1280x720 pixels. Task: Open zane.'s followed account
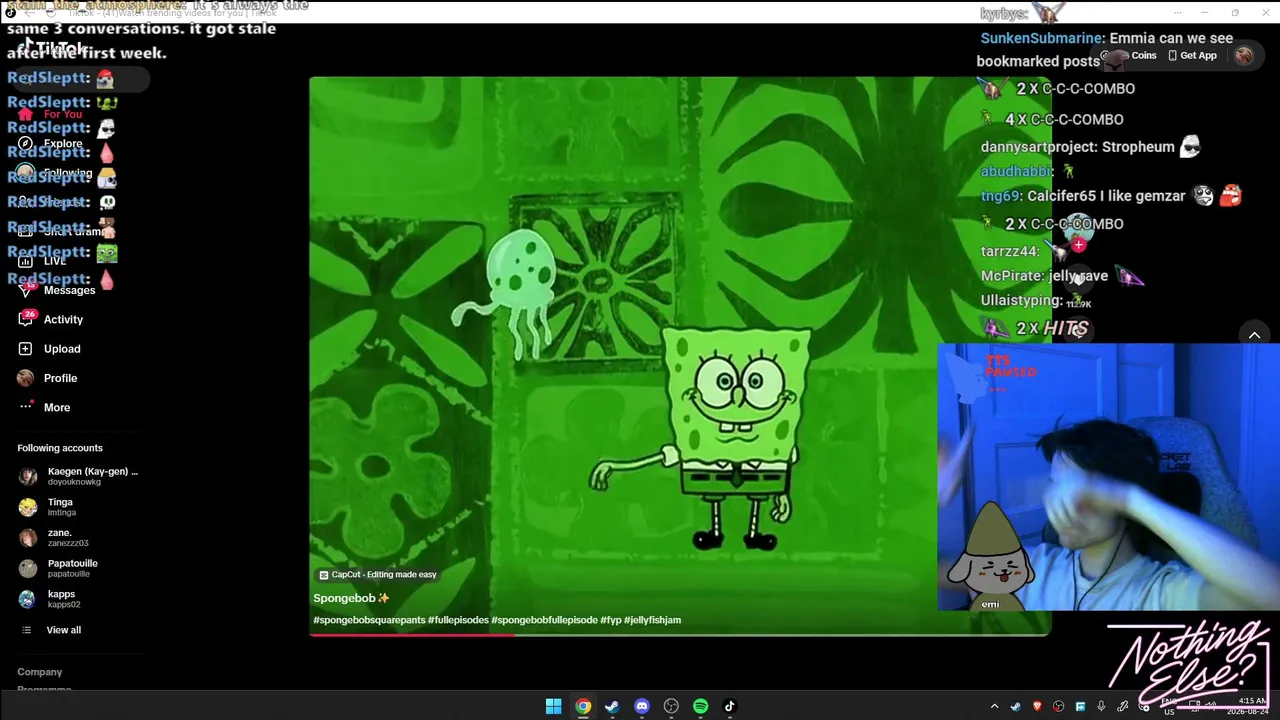(x=78, y=538)
